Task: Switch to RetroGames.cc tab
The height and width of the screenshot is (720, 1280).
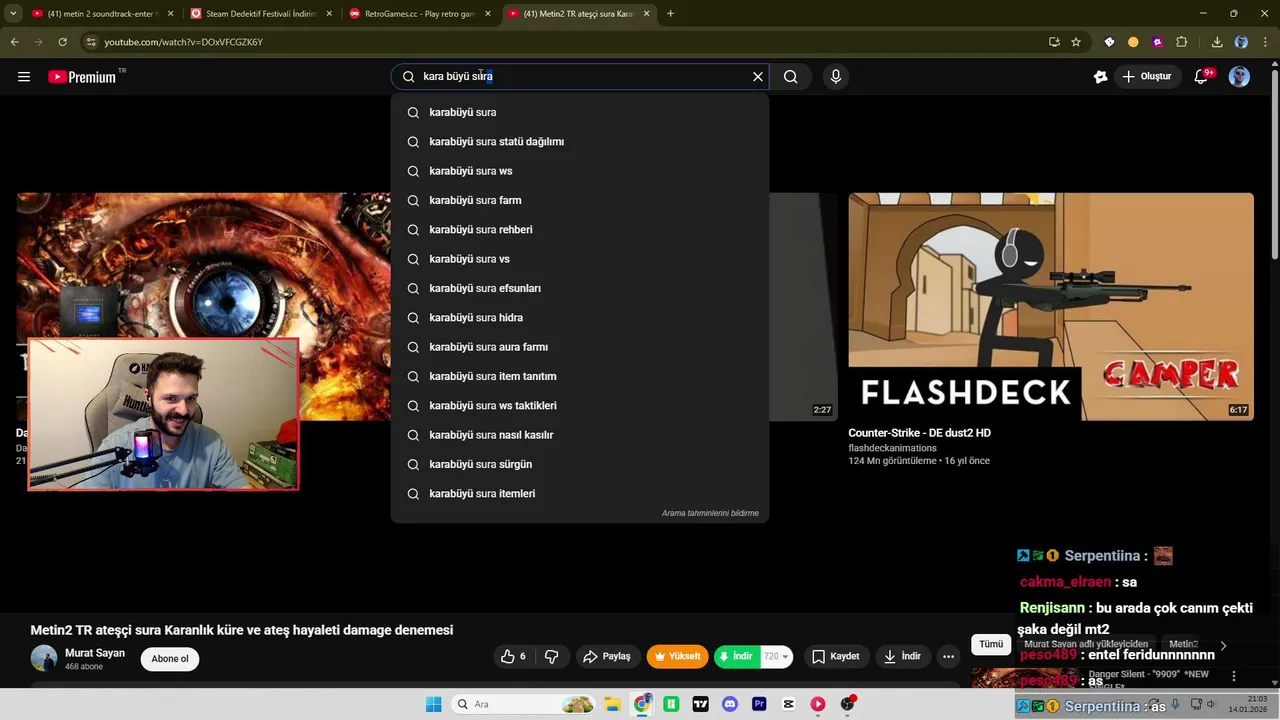Action: [x=422, y=14]
